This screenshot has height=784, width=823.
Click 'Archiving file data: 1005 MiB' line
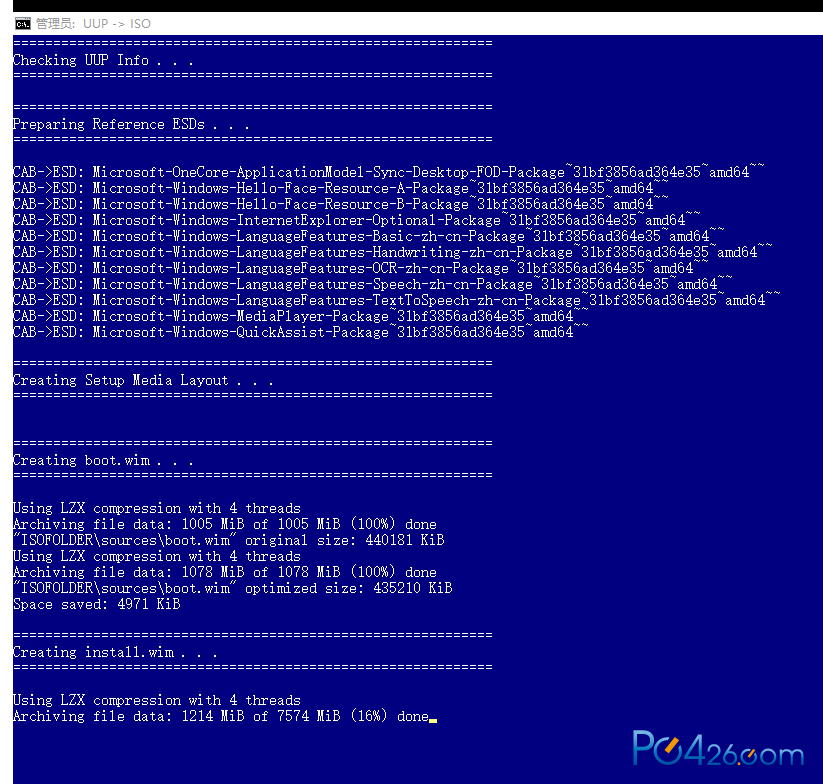pos(225,524)
